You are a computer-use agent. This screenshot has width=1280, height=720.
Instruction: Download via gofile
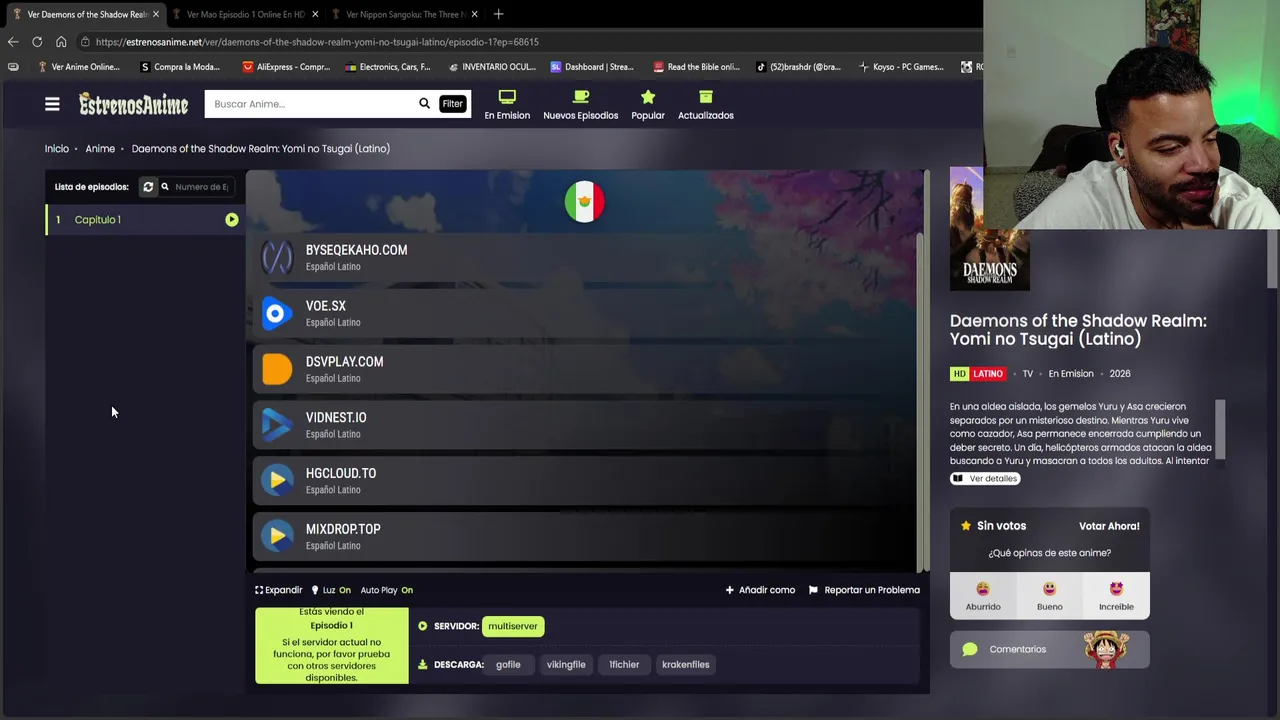508,664
